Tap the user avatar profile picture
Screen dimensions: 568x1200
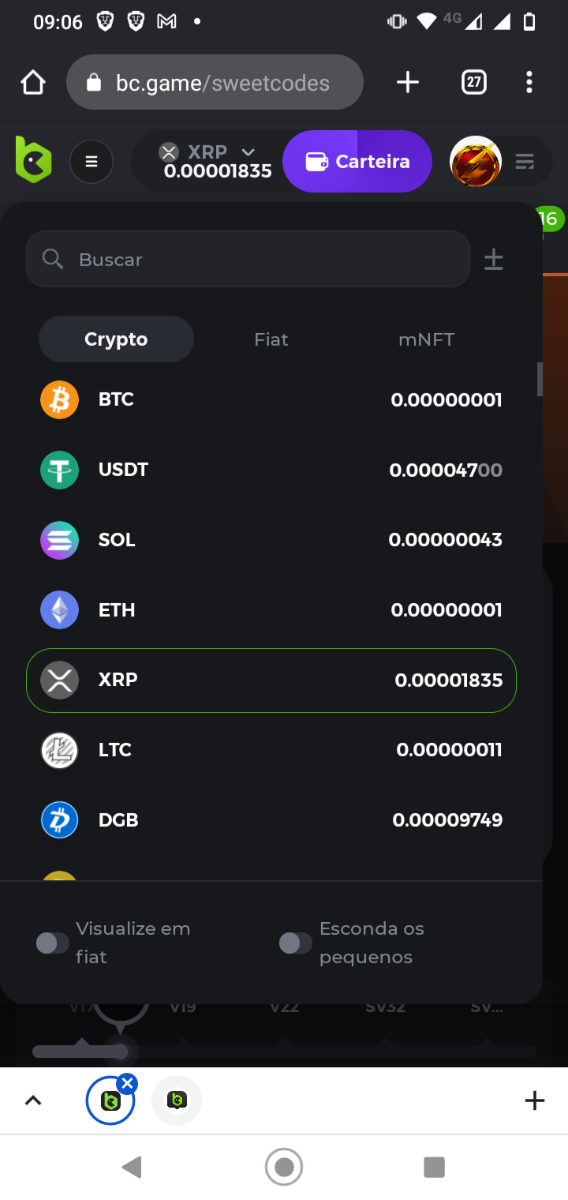click(x=476, y=161)
